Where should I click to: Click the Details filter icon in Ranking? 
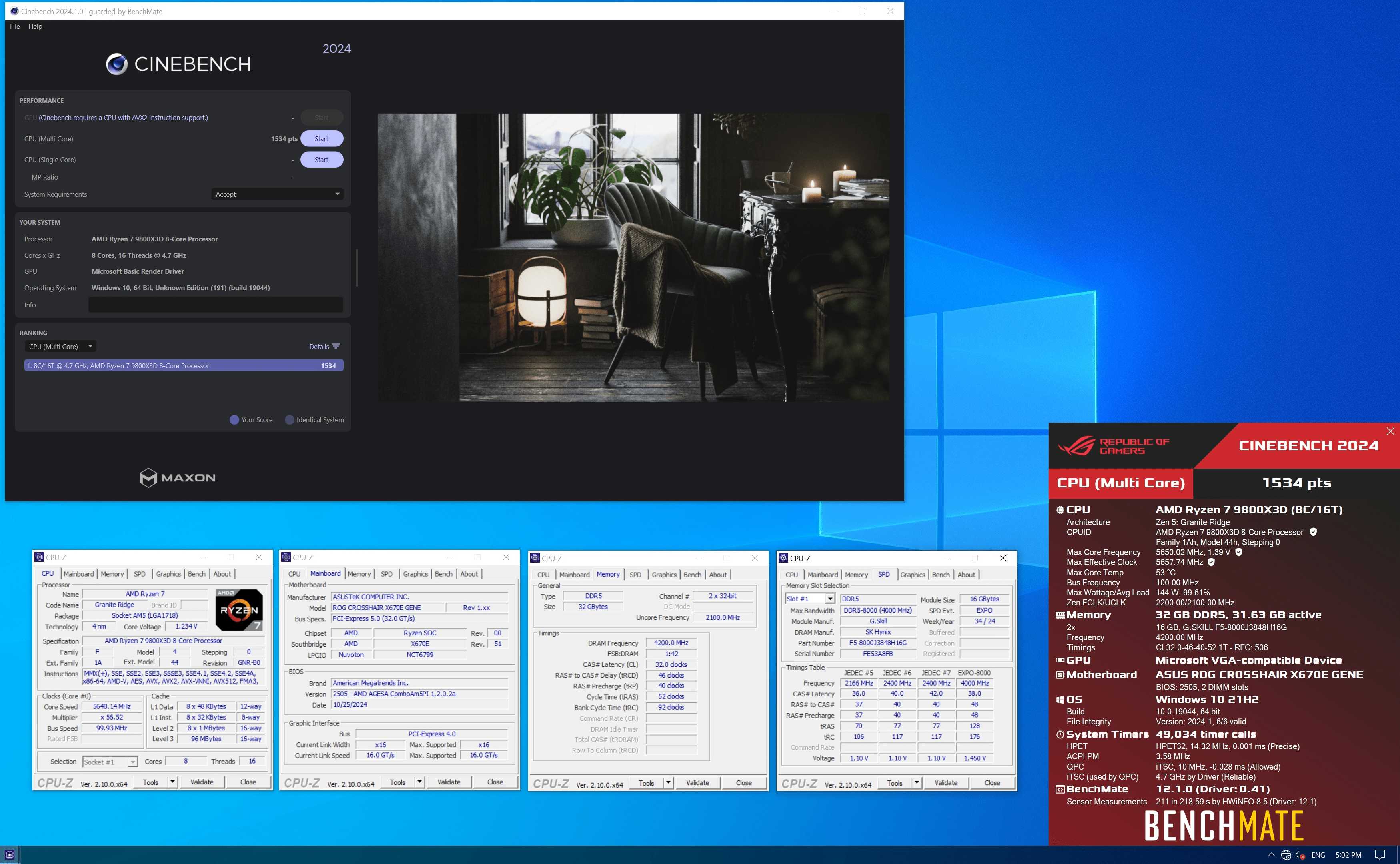pos(336,346)
